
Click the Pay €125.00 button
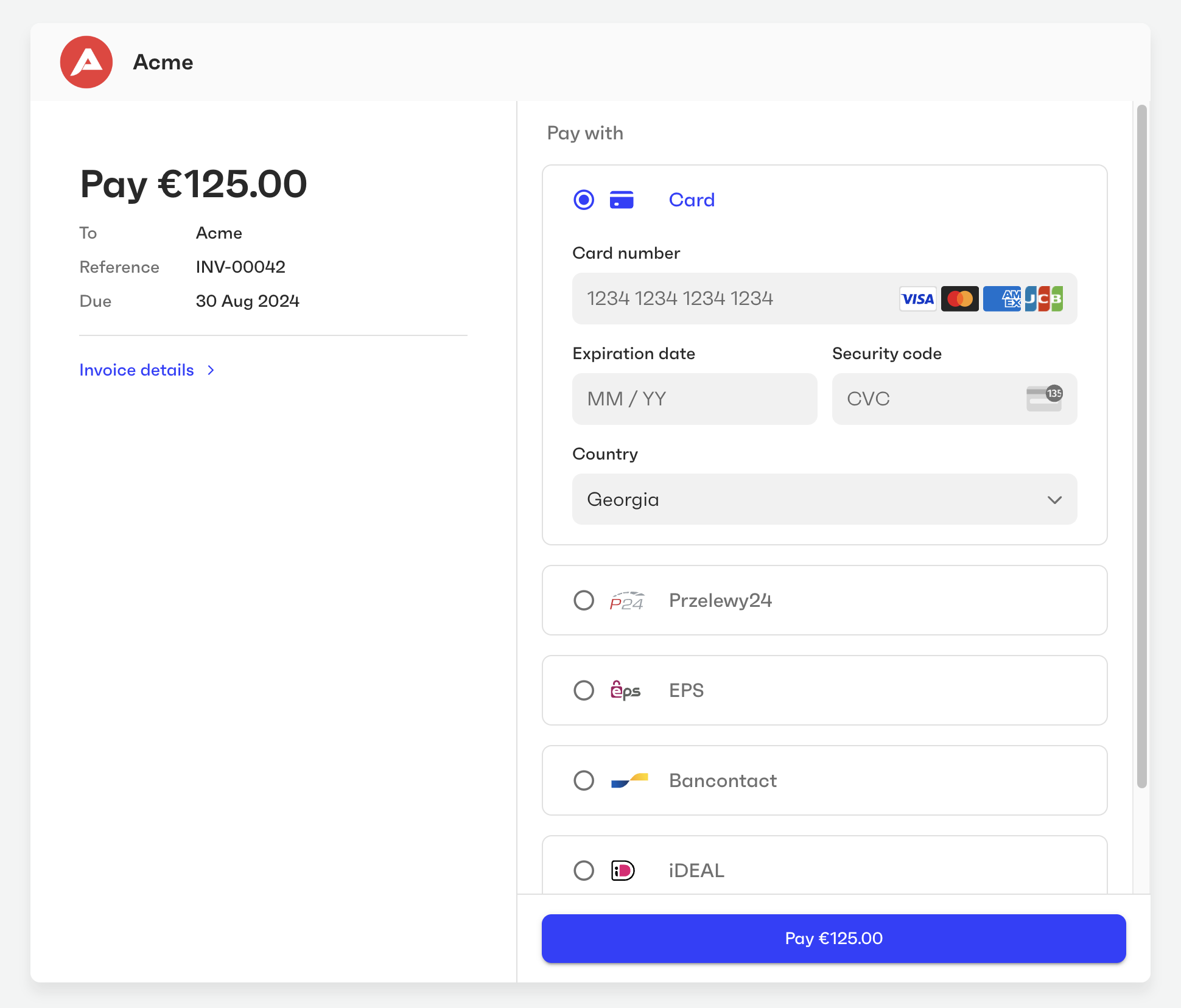[833, 938]
